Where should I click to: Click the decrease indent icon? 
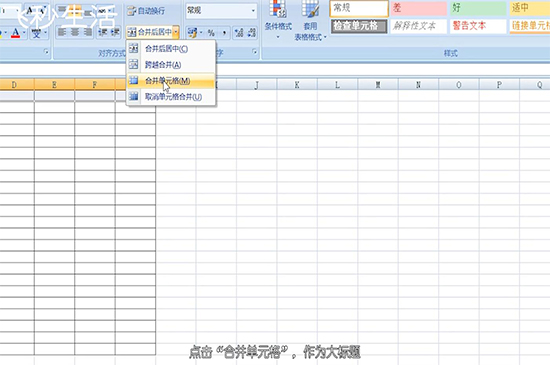click(102, 33)
